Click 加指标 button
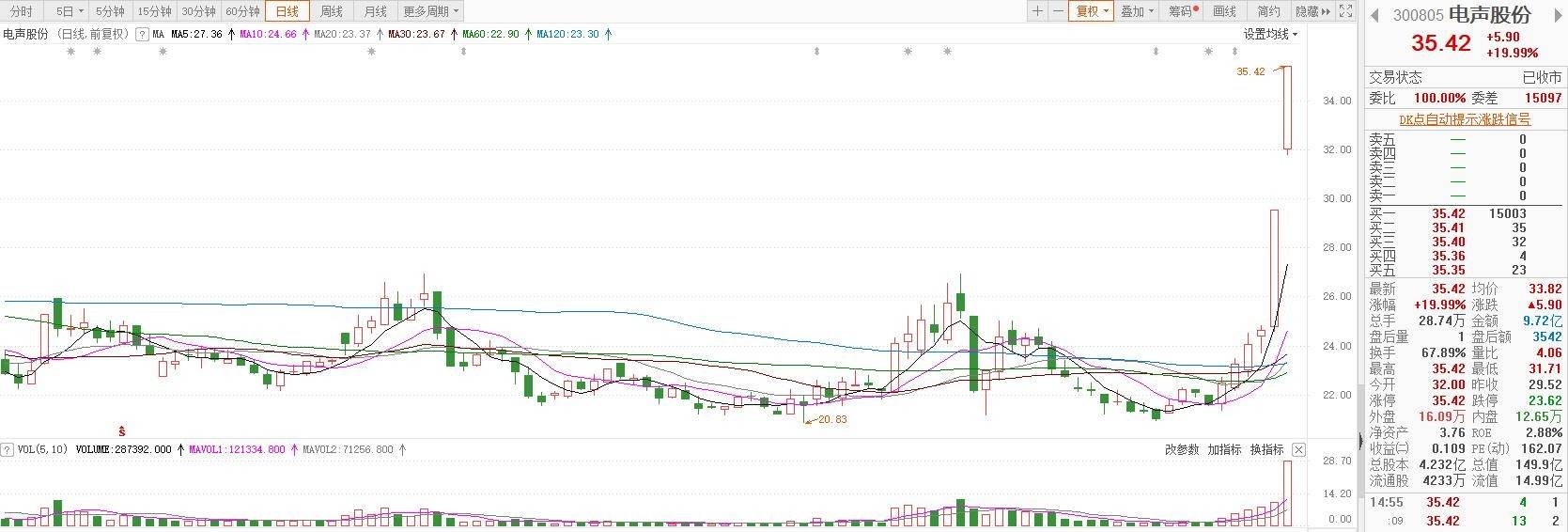Viewport: 1568px width, 532px height. [x=1224, y=449]
